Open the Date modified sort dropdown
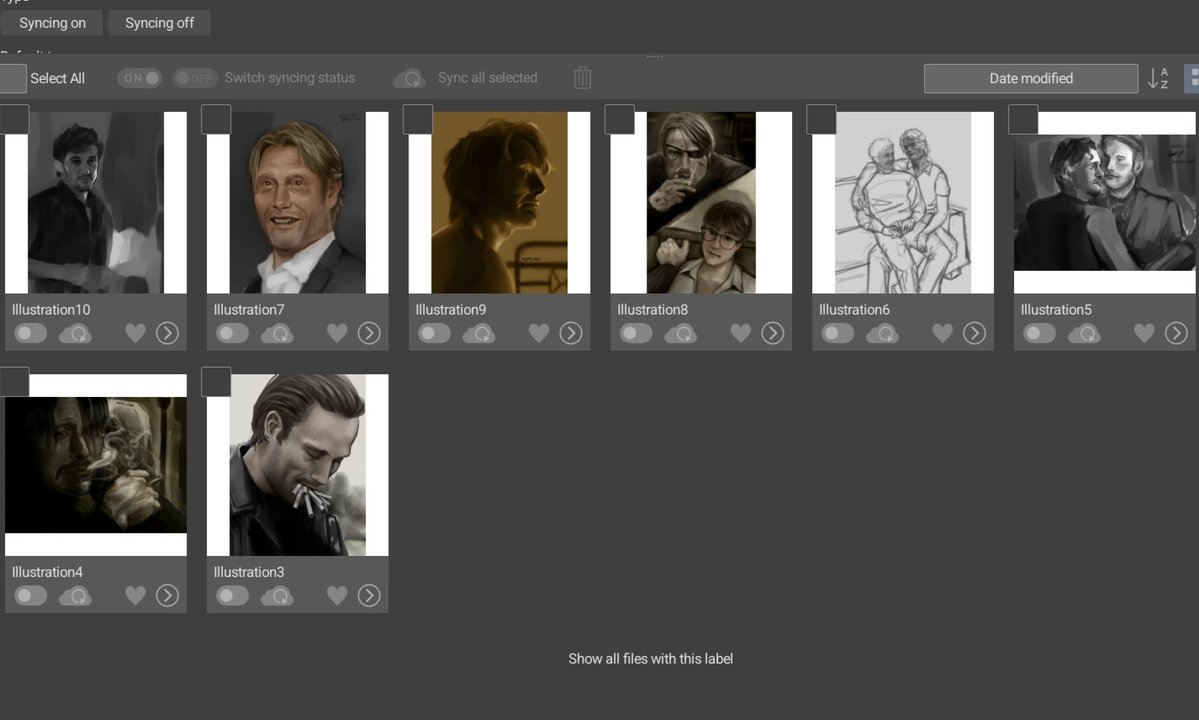 pyautogui.click(x=1031, y=78)
